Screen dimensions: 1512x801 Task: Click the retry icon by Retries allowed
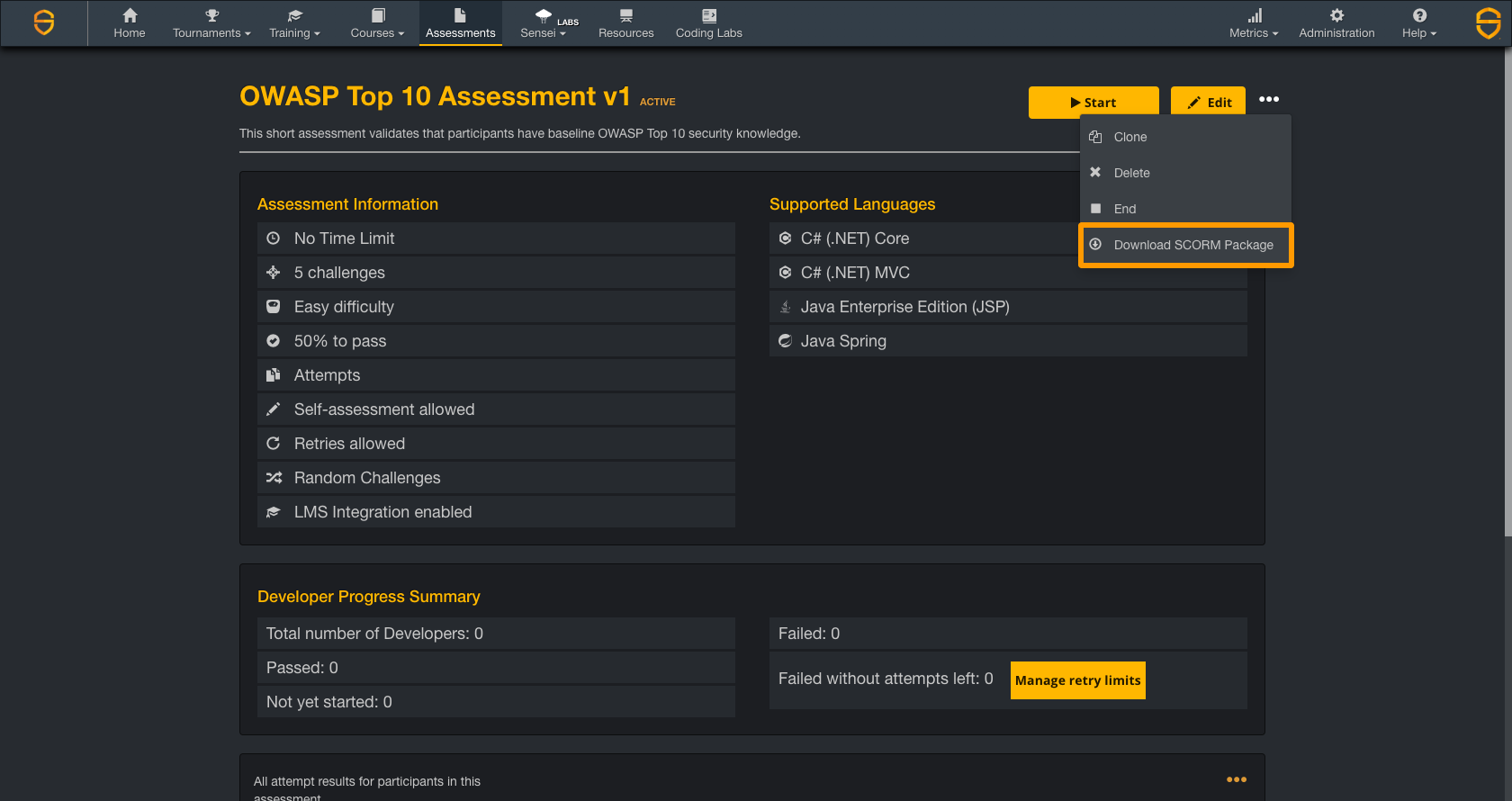[274, 444]
